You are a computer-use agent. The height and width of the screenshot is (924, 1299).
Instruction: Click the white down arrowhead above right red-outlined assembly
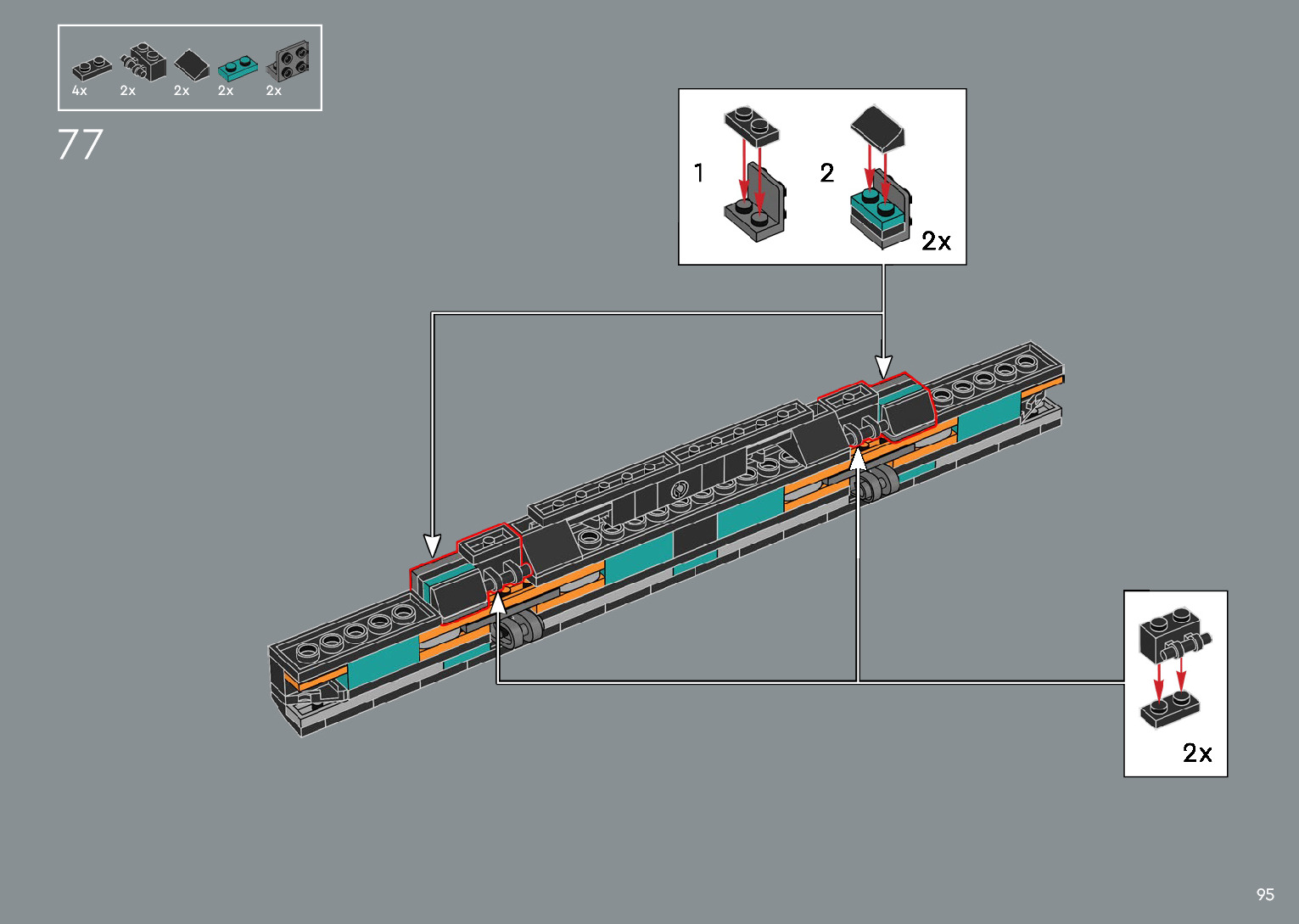[883, 367]
